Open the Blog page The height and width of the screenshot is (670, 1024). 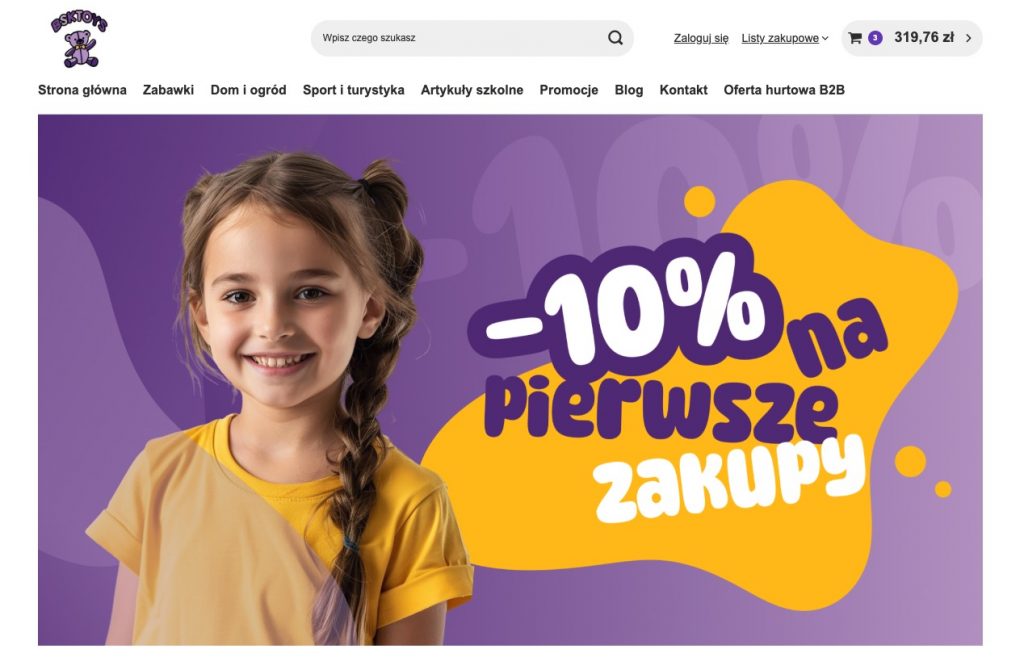[x=629, y=90]
